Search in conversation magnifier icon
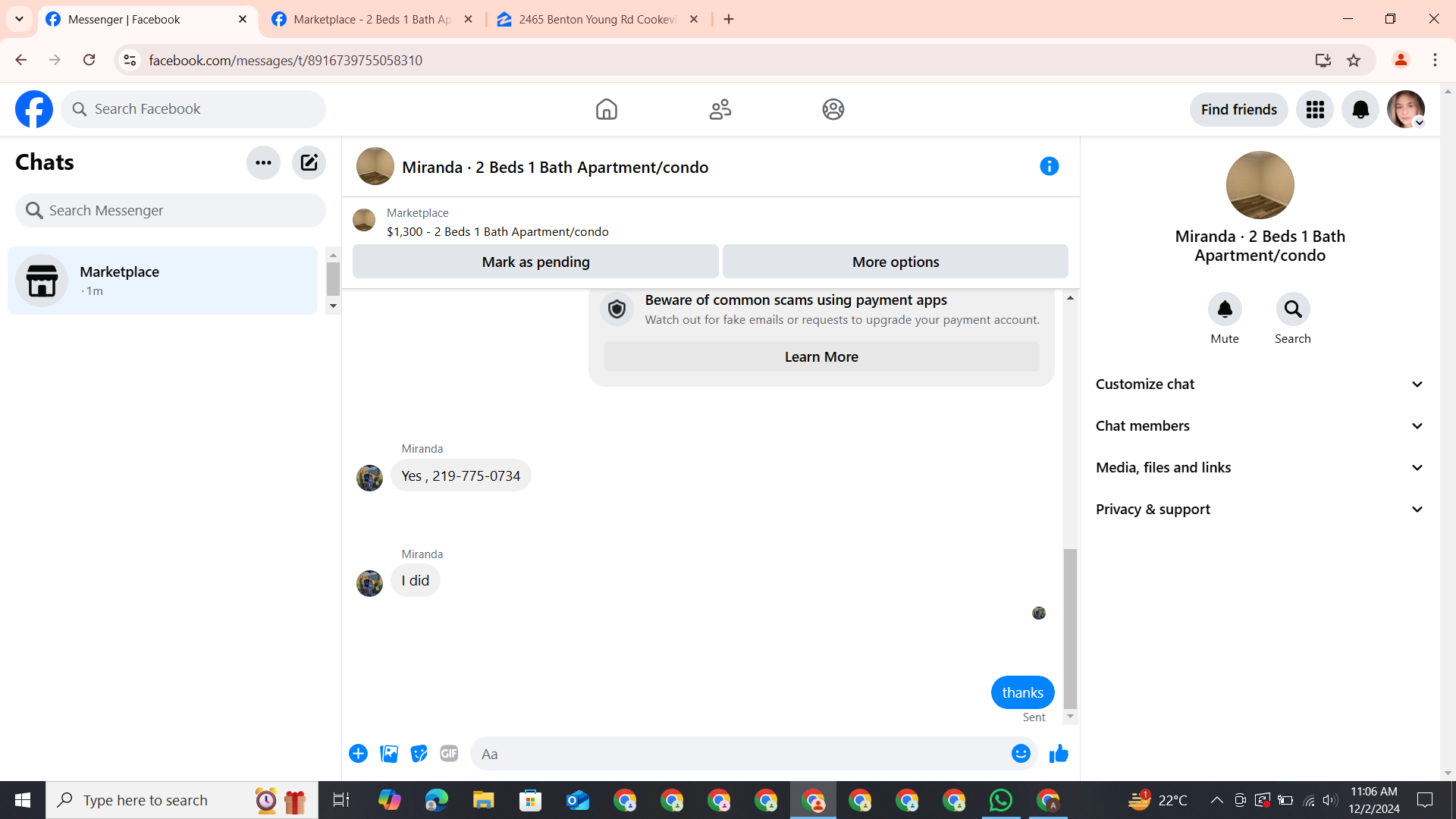This screenshot has width=1456, height=819. click(x=1293, y=309)
